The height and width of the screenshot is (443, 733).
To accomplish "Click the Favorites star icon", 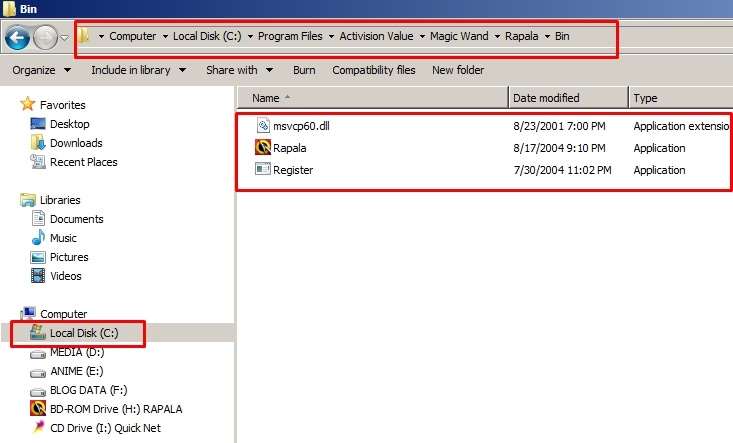I will (28, 104).
